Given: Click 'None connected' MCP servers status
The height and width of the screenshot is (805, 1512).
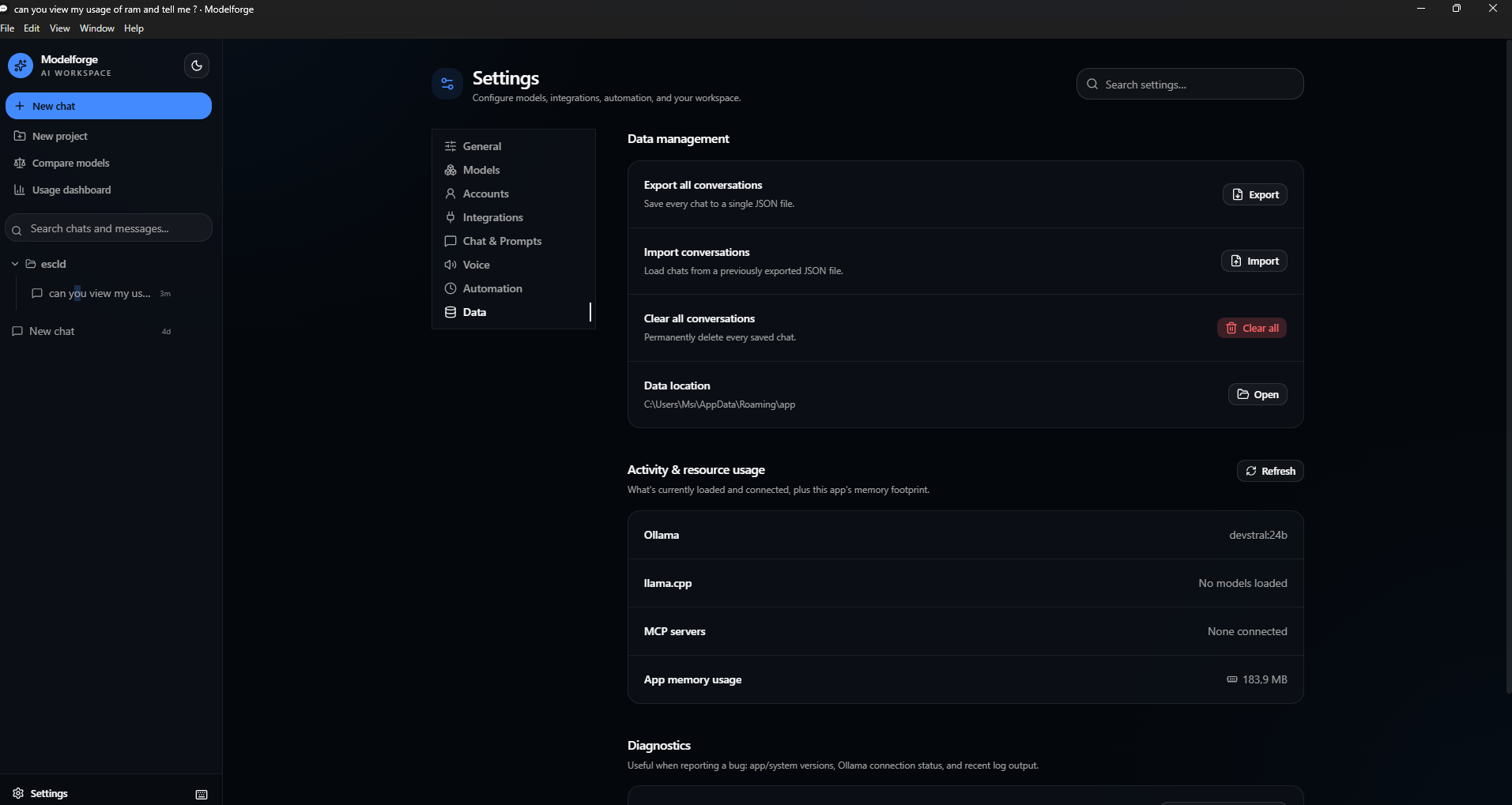Looking at the screenshot, I should pos(1247,631).
